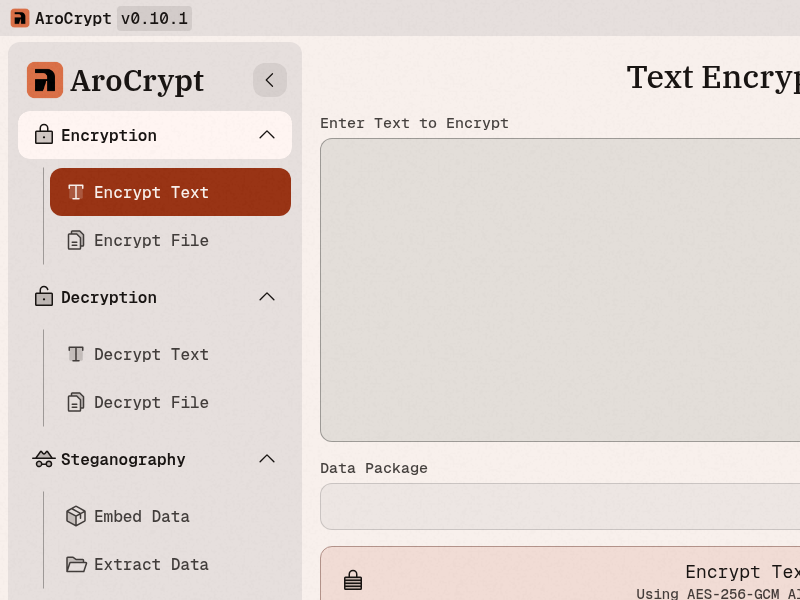Click the AroCrypt icon in the title bar
Image resolution: width=800 pixels, height=600 pixels.
click(20, 18)
